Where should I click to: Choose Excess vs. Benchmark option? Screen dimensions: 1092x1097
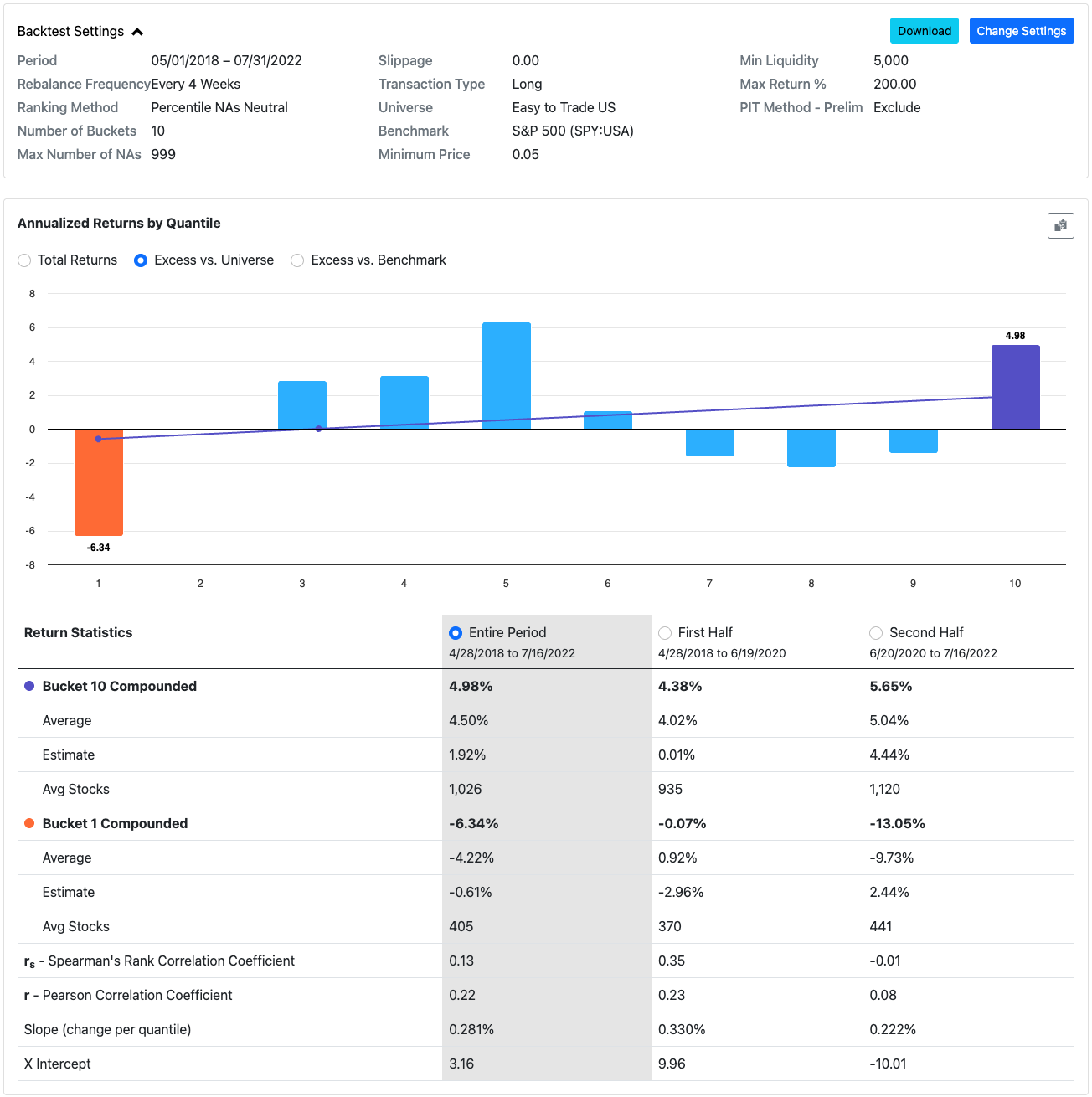(297, 260)
